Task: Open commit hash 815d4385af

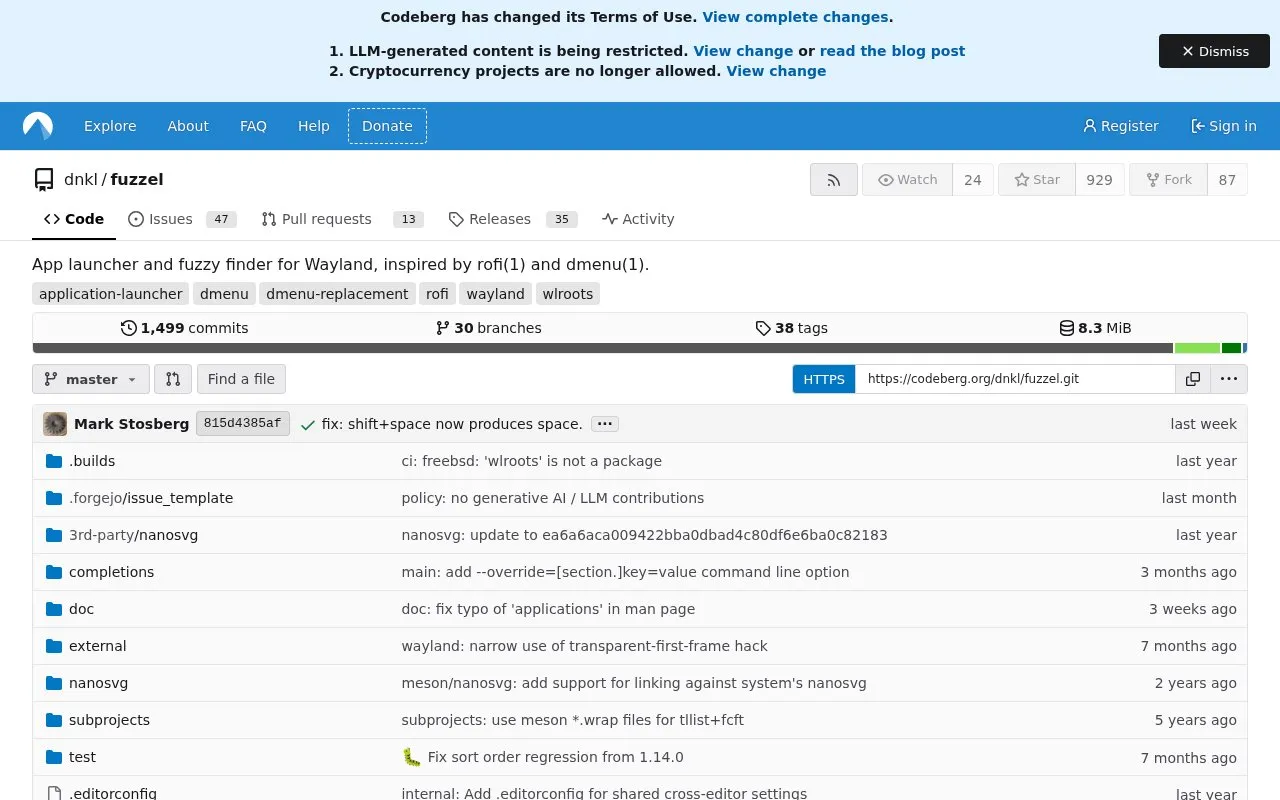Action: (x=243, y=424)
